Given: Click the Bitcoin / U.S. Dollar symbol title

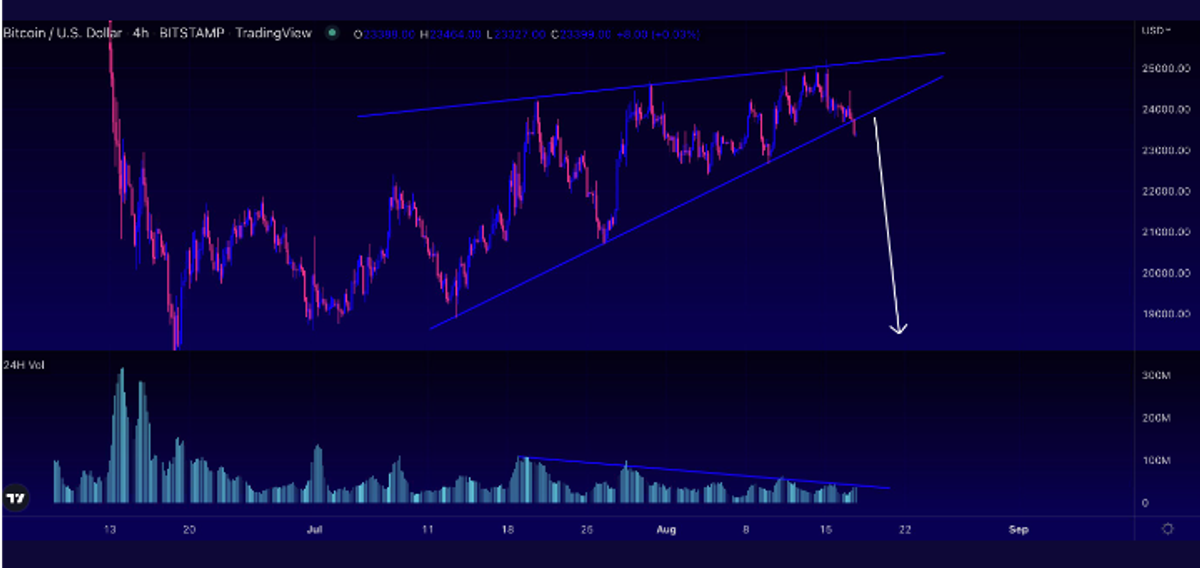Looking at the screenshot, I should [x=58, y=33].
